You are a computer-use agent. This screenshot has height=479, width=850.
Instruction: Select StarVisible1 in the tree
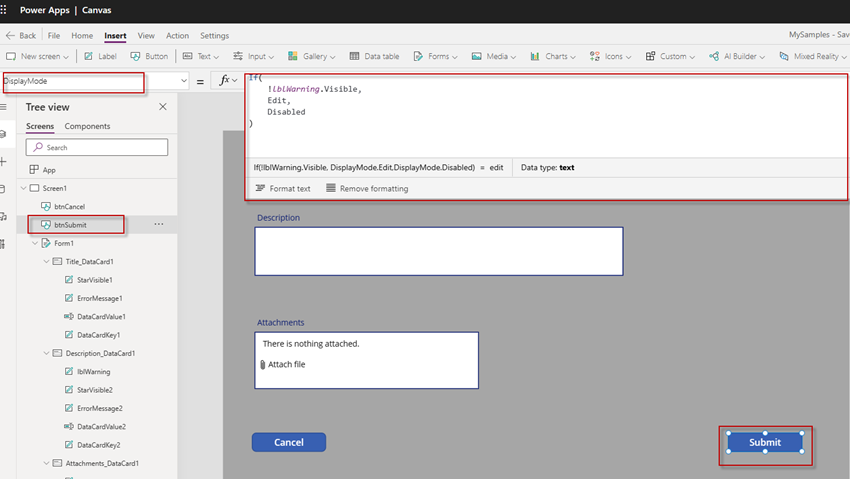[95, 280]
